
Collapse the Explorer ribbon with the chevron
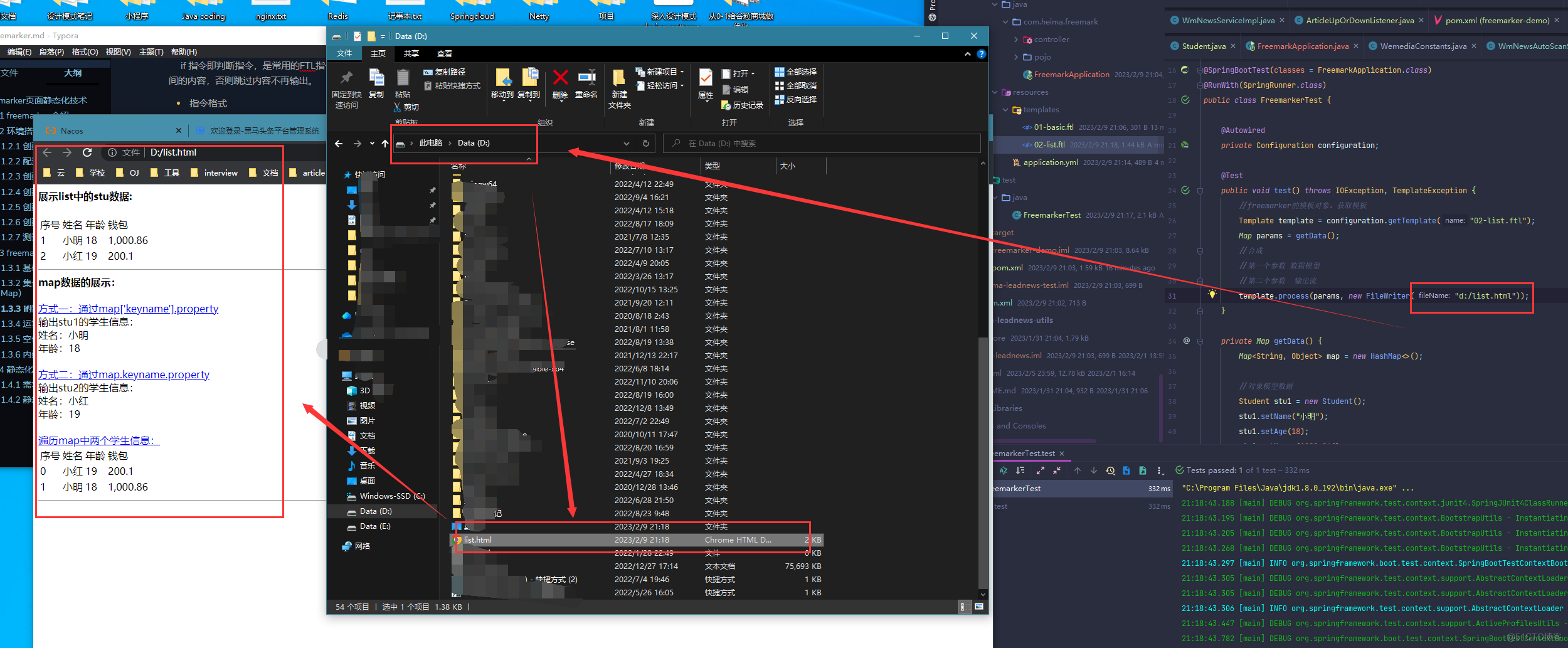968,55
